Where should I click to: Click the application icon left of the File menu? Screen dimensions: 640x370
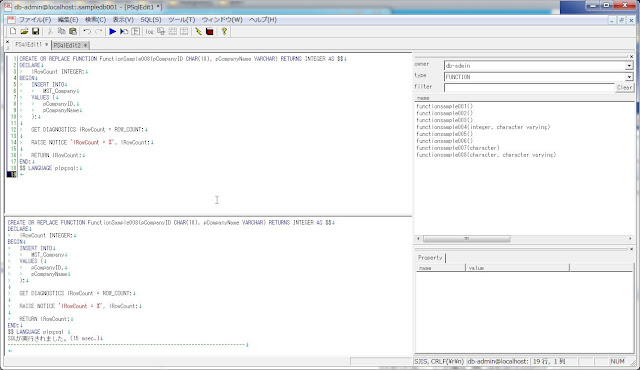11,20
